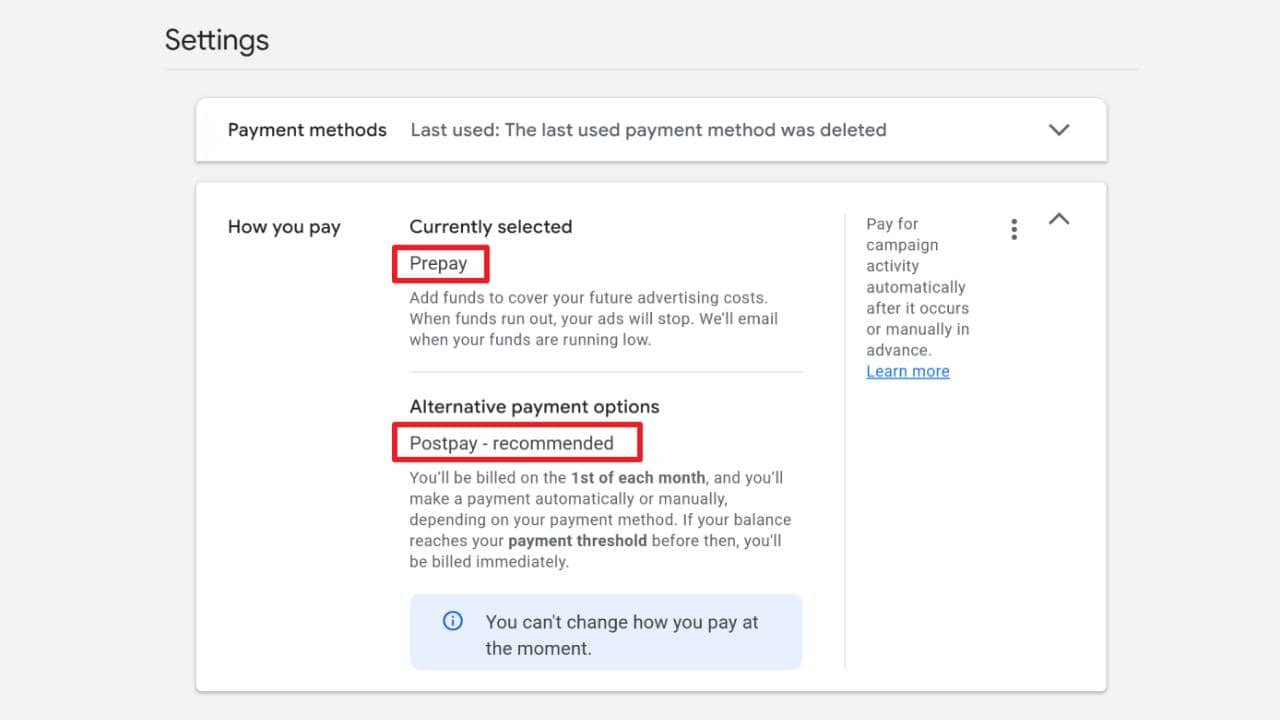The height and width of the screenshot is (720, 1280).
Task: Open the Learn more link
Action: [908, 371]
